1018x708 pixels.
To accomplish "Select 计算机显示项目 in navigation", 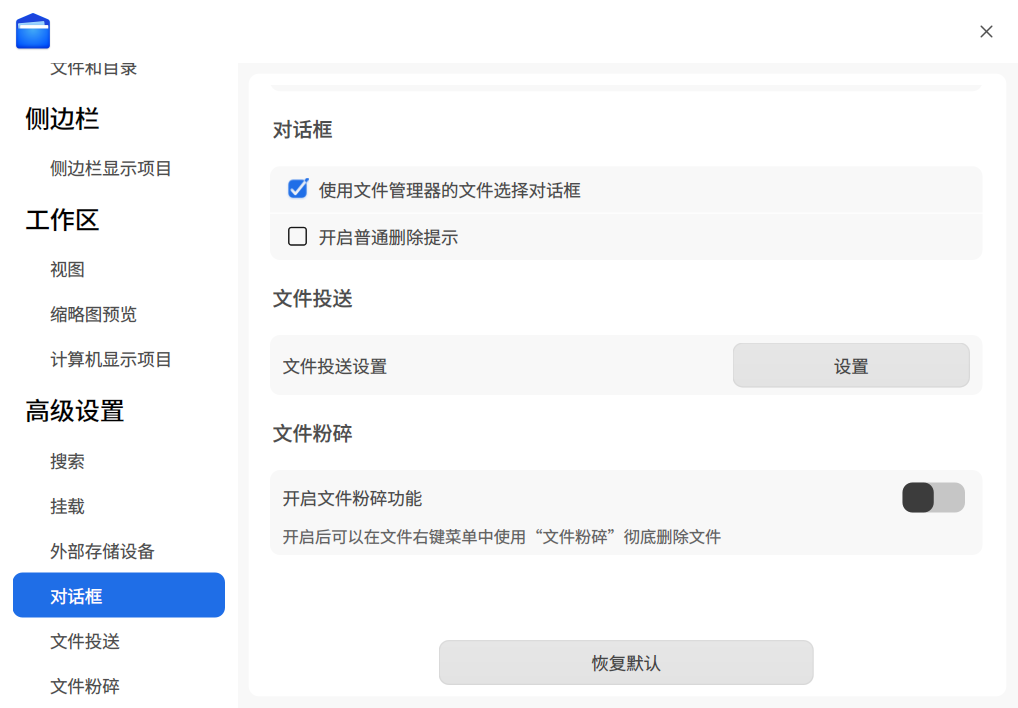I will point(111,360).
